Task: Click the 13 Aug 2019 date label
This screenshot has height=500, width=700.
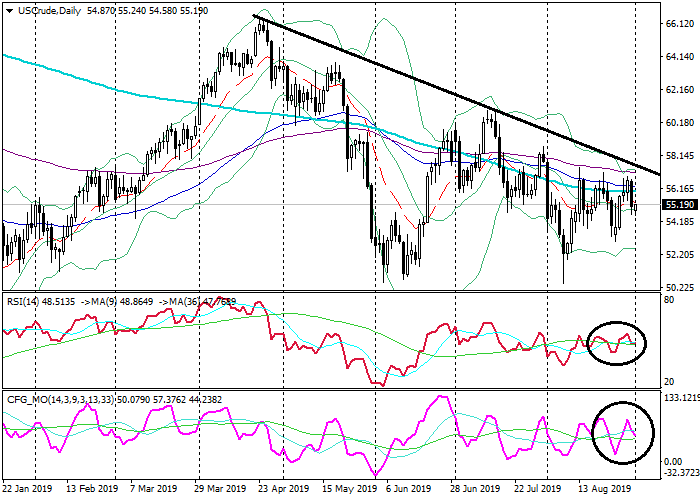Action: (x=604, y=490)
